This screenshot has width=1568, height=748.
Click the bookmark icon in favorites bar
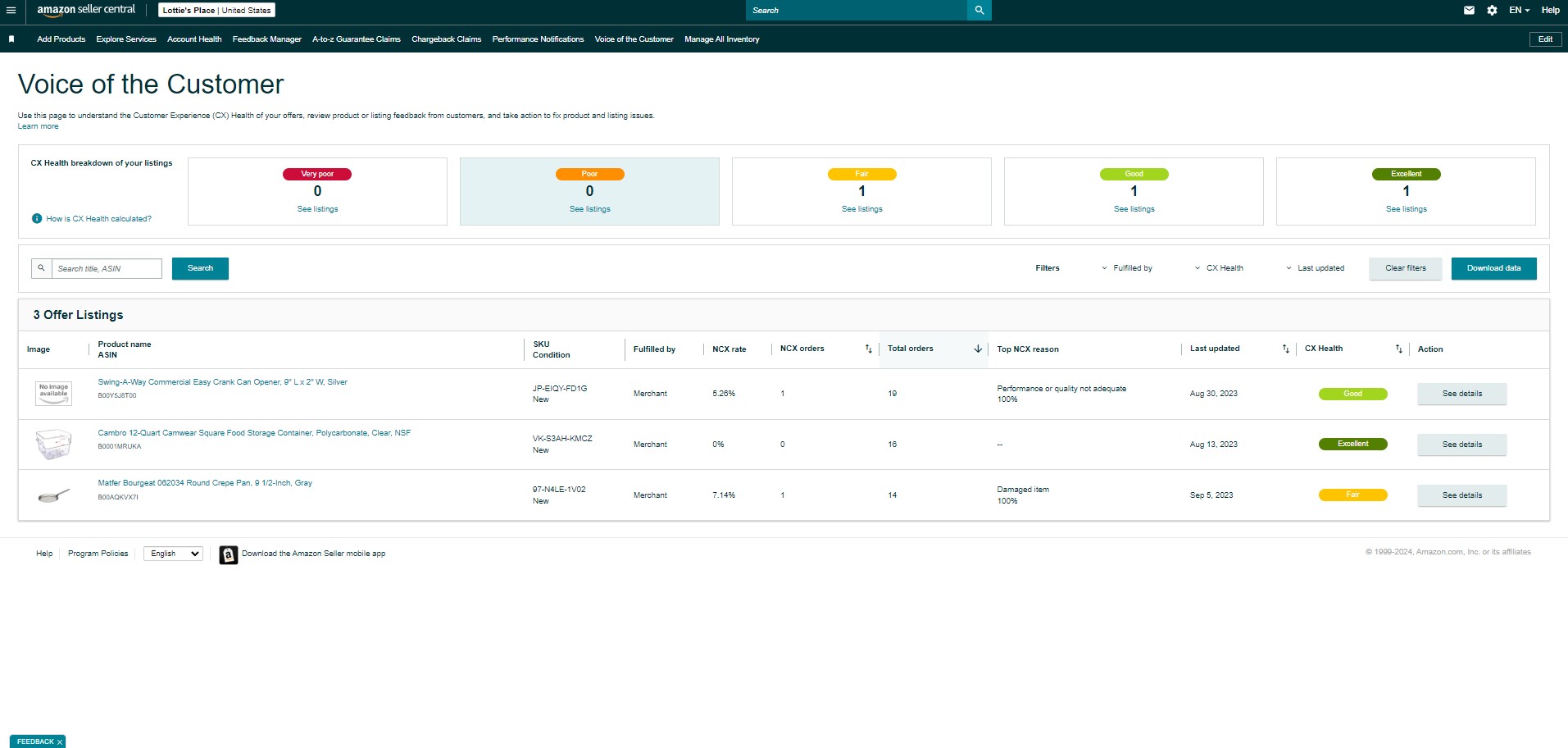click(x=11, y=39)
